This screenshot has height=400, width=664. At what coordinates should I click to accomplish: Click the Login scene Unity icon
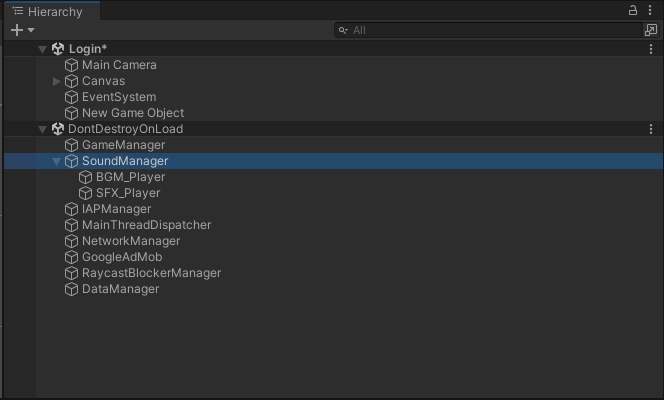pos(58,49)
